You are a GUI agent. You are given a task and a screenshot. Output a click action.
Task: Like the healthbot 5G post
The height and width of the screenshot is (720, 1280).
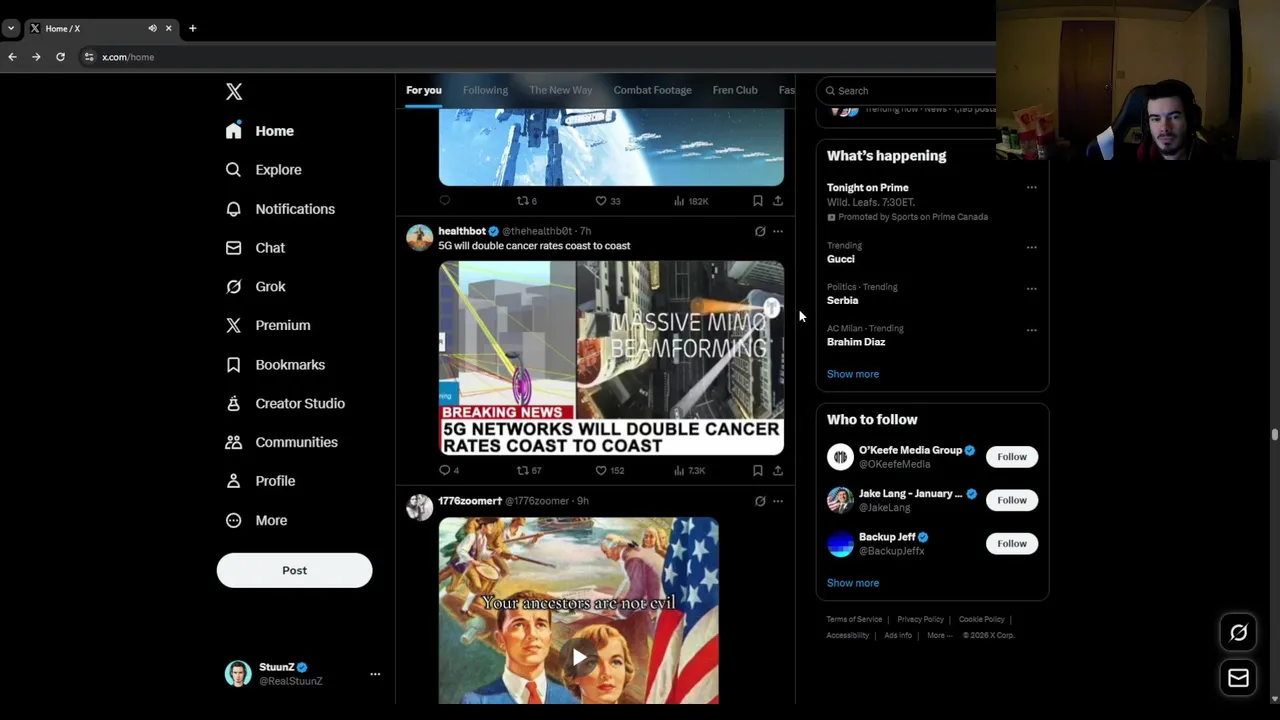tap(609, 470)
